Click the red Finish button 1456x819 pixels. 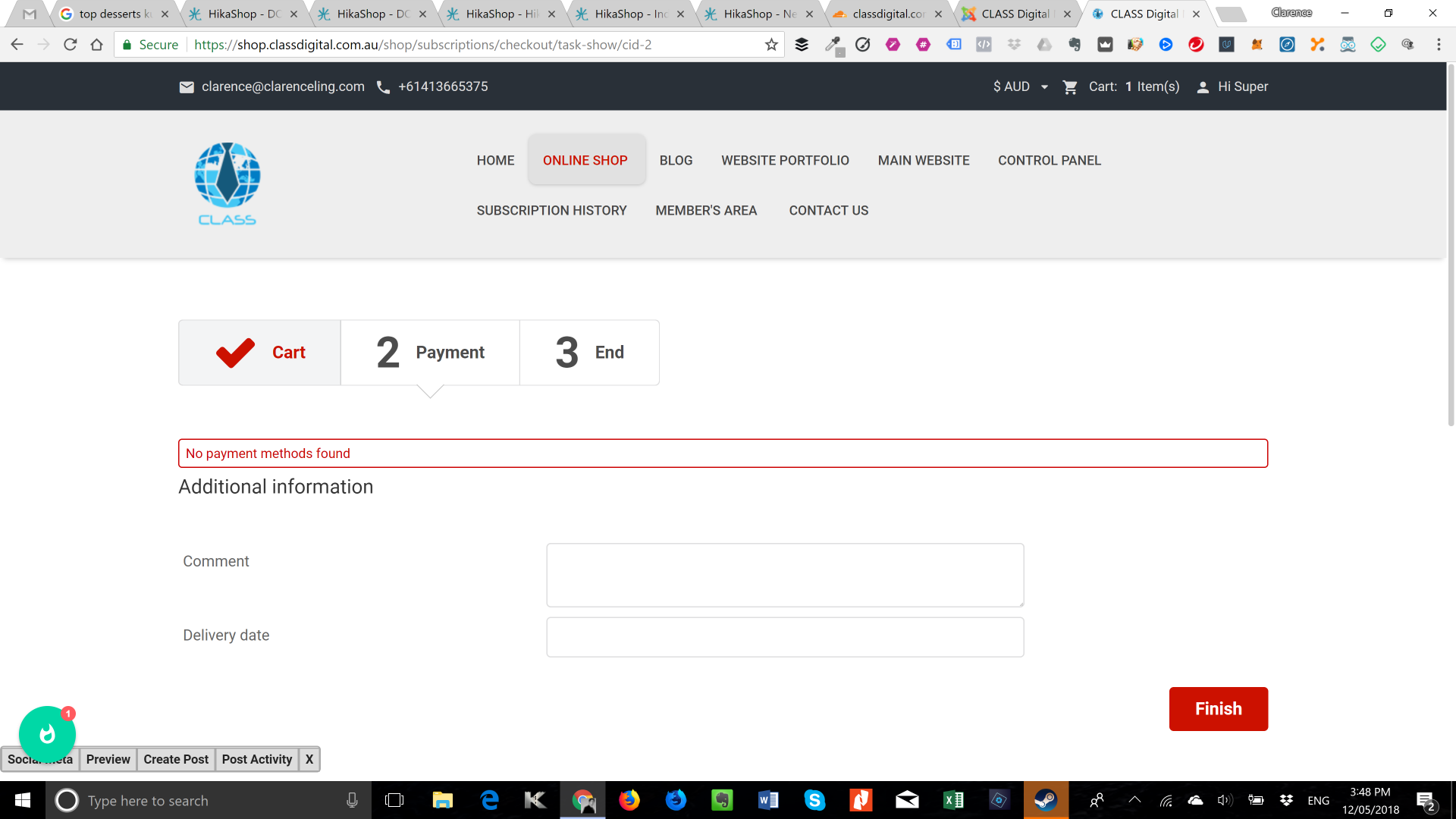1218,708
